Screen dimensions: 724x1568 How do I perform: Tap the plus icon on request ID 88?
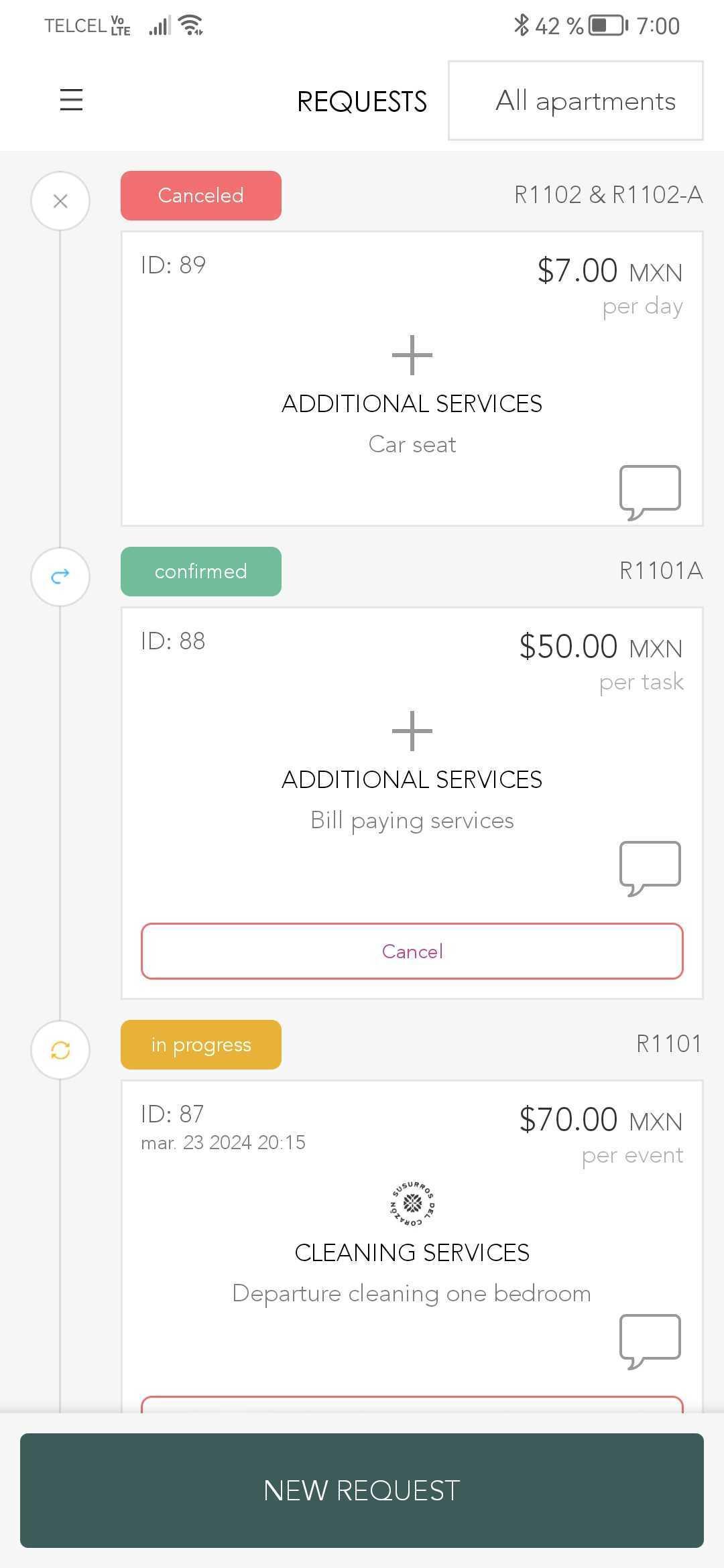pyautogui.click(x=412, y=730)
